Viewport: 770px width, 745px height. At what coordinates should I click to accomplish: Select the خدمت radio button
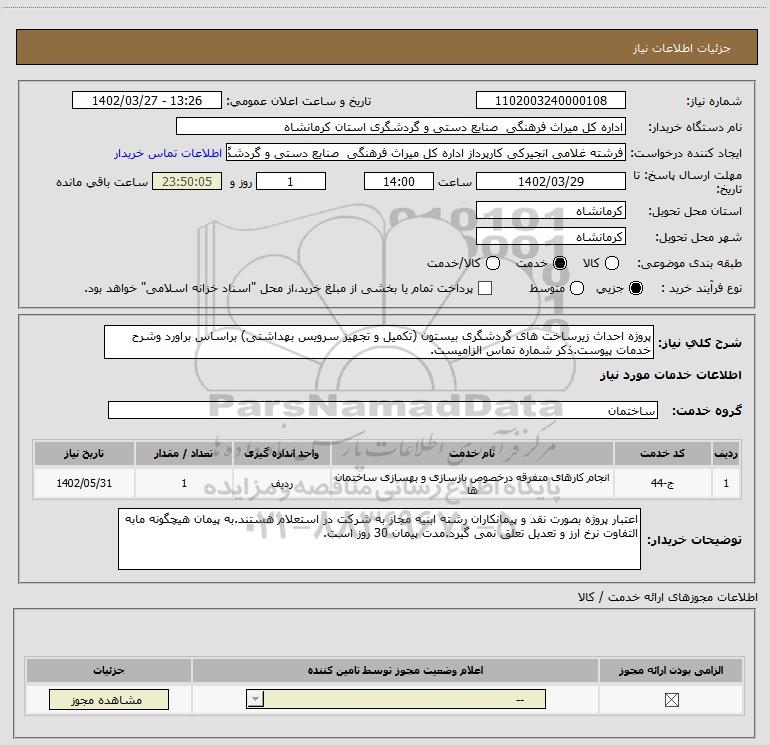click(x=560, y=263)
